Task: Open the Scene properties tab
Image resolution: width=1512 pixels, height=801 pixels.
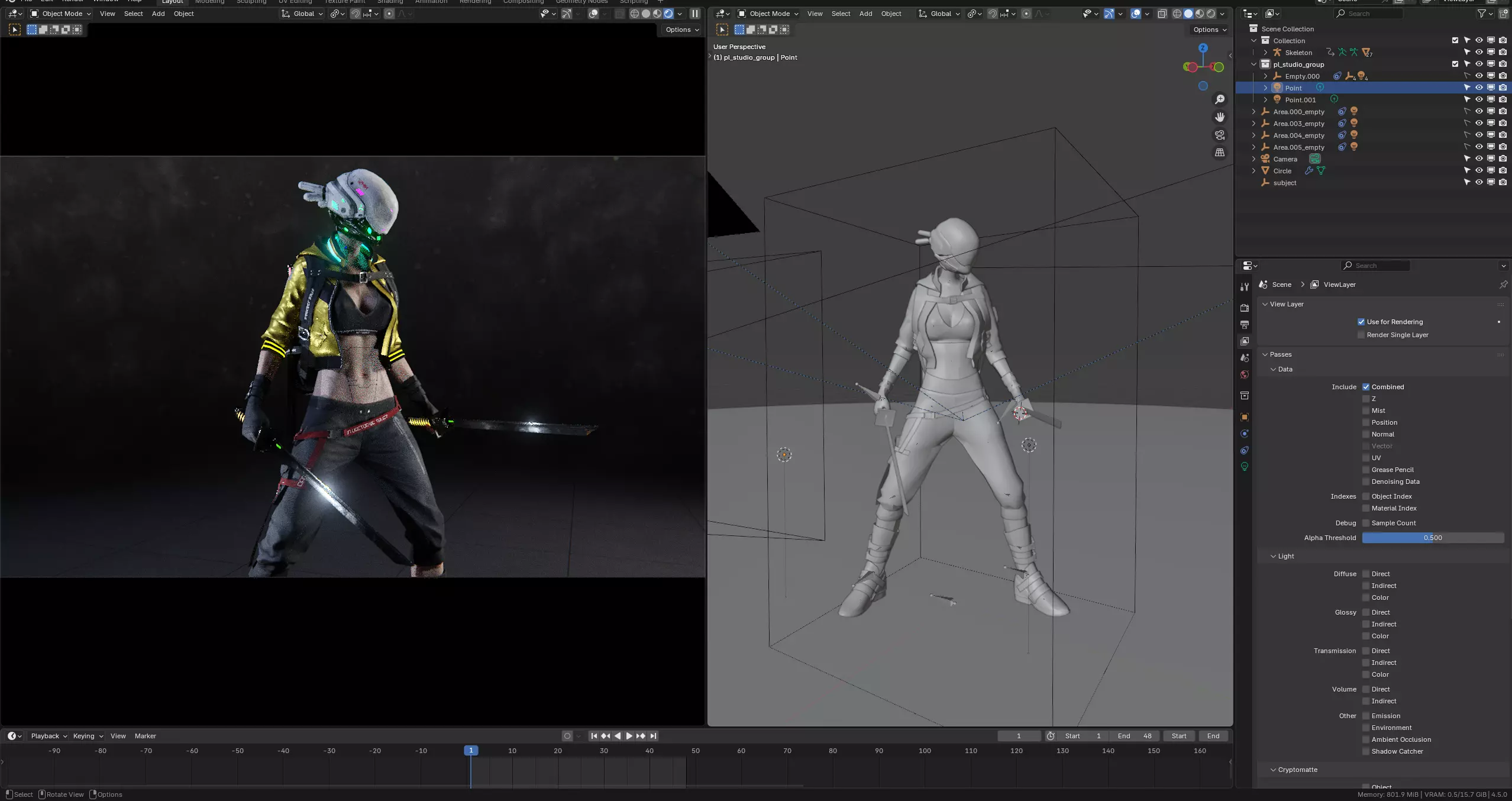Action: coord(1245,358)
